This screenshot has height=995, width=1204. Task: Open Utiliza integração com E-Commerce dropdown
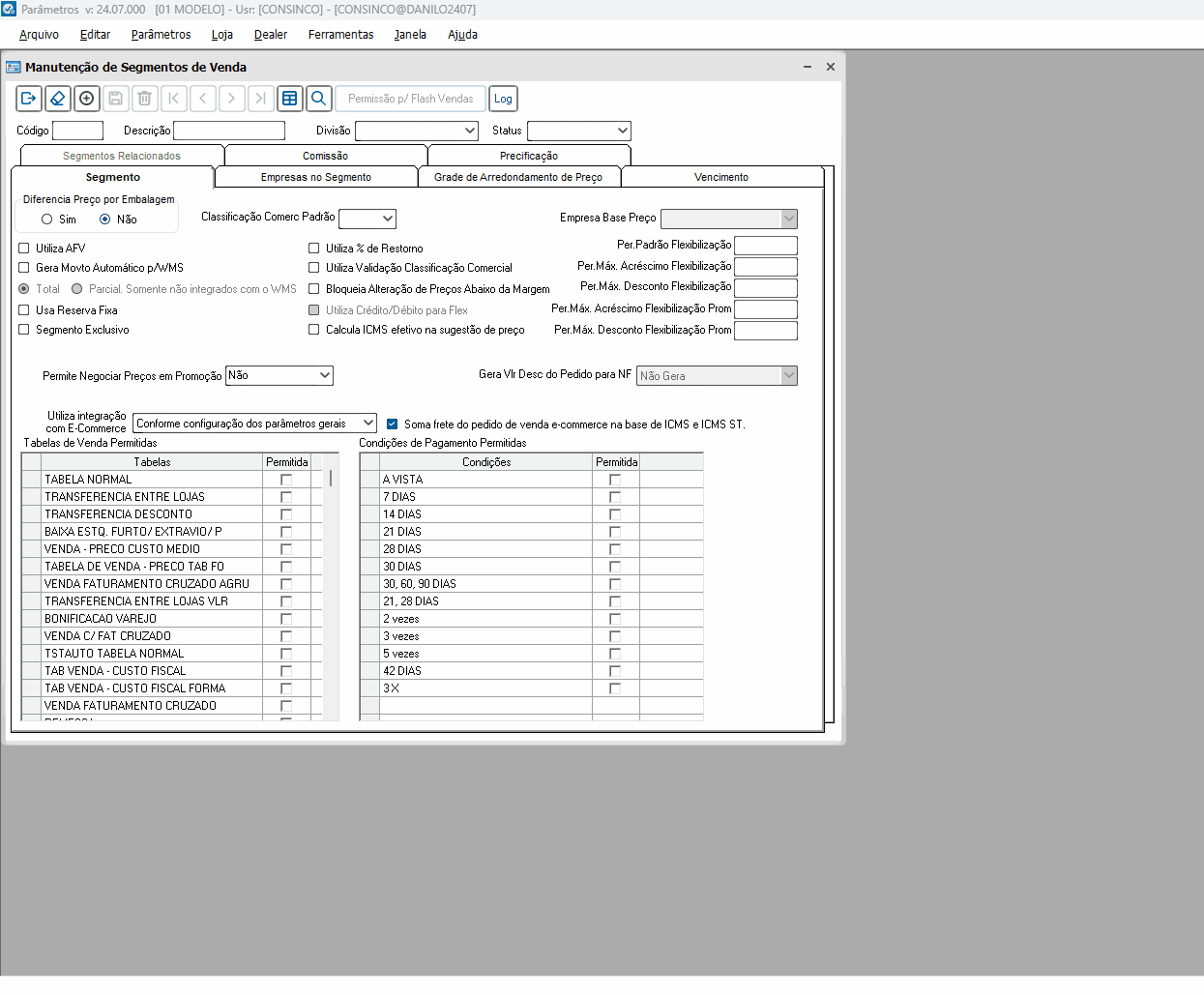[x=254, y=424]
